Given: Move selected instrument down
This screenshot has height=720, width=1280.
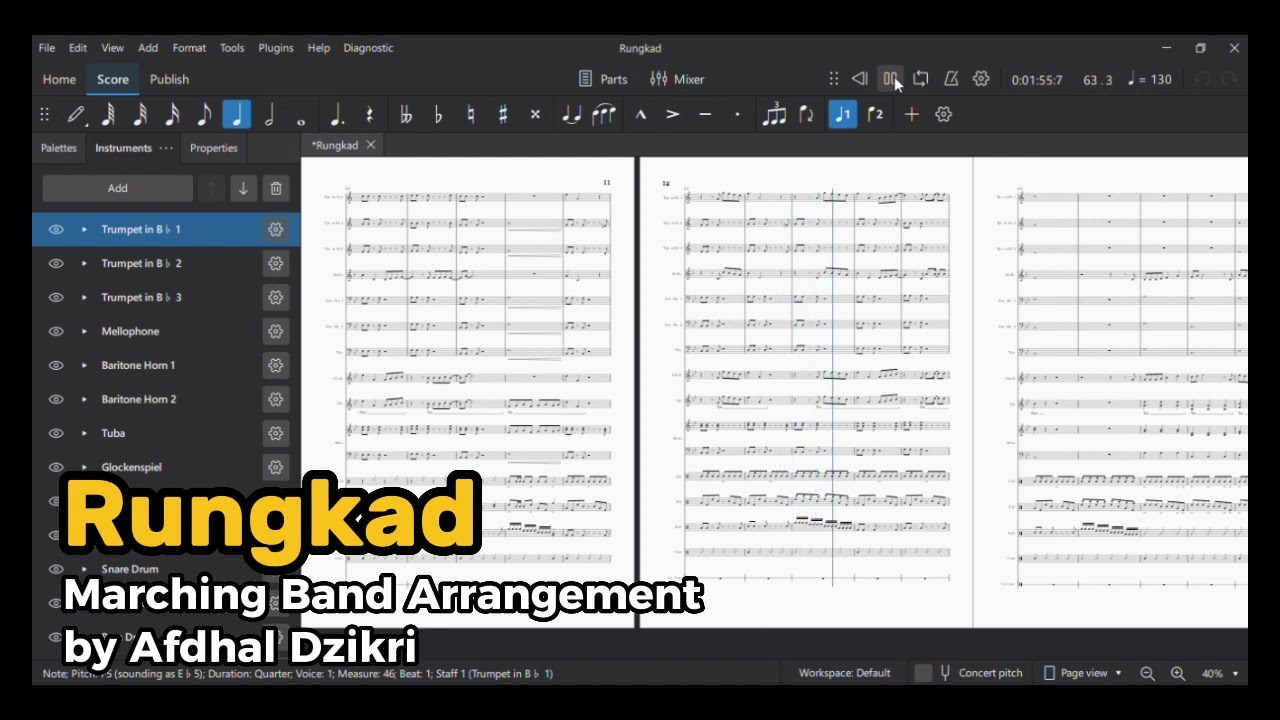Looking at the screenshot, I should click(243, 188).
